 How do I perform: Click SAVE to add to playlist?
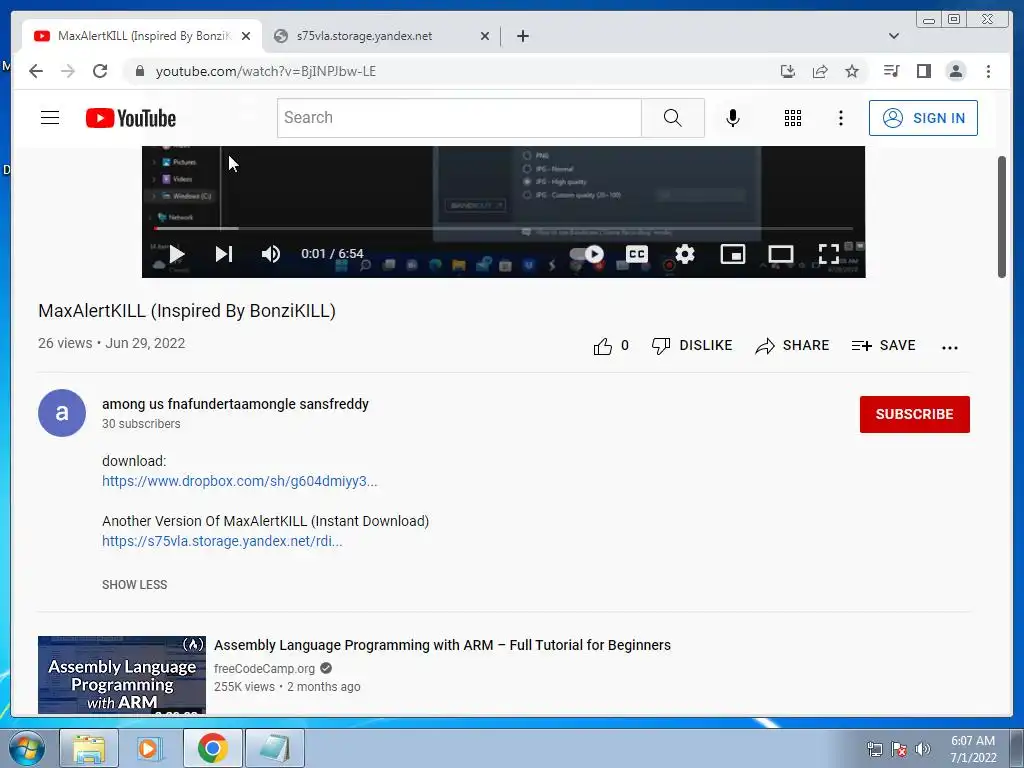pos(884,345)
